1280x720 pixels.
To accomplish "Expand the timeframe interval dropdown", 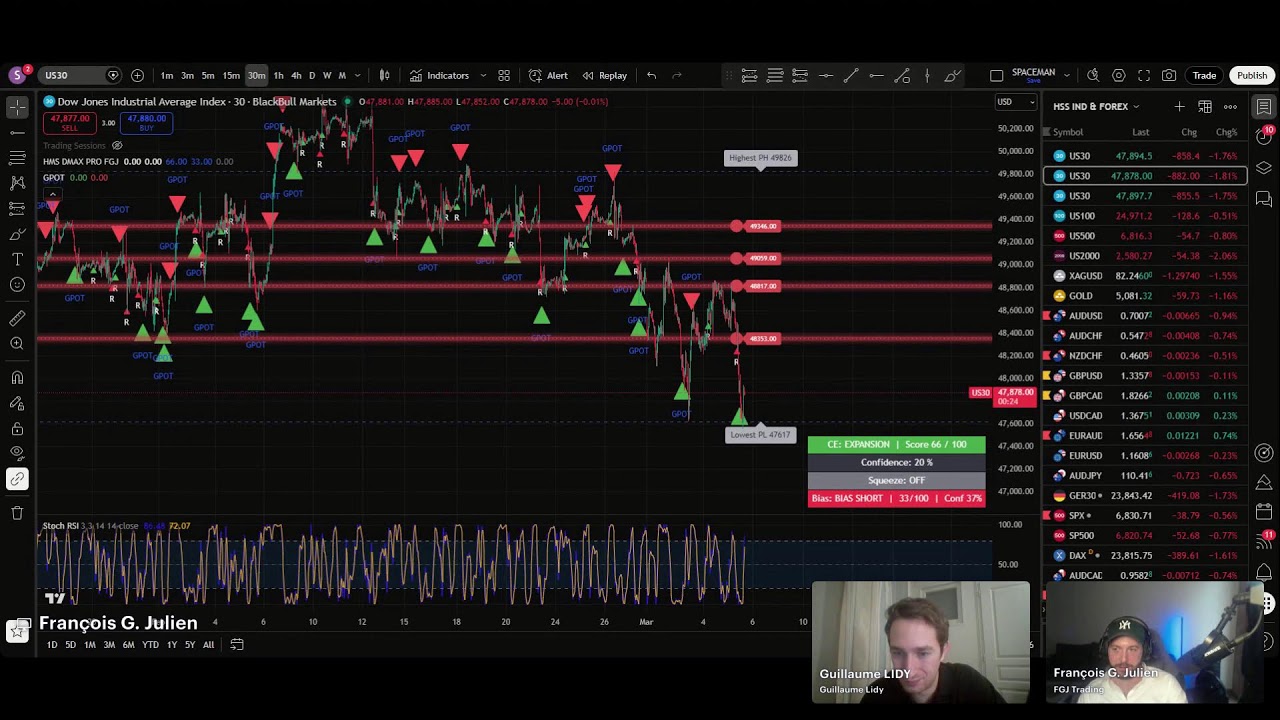I will click(357, 76).
